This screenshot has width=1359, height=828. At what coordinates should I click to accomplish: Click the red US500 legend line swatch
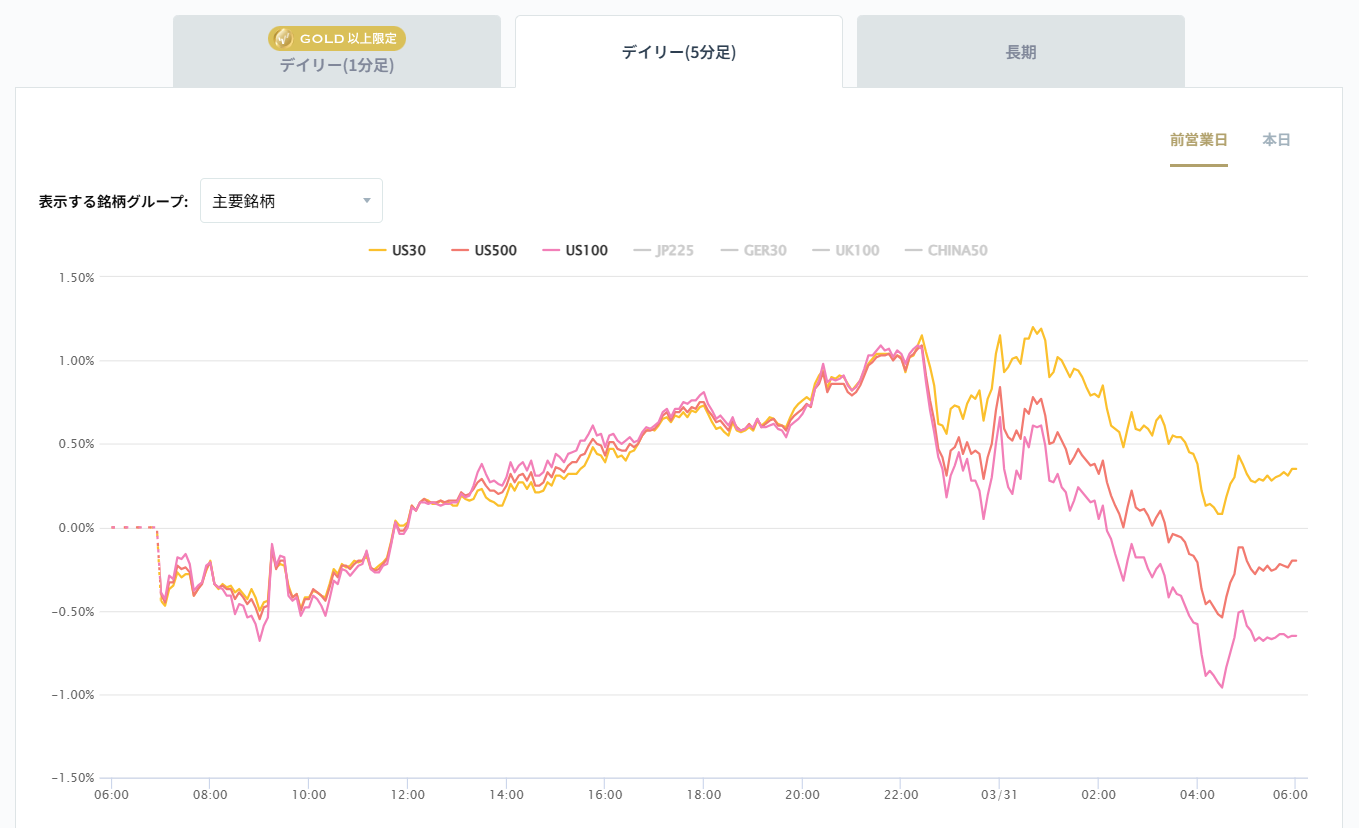pyautogui.click(x=460, y=251)
